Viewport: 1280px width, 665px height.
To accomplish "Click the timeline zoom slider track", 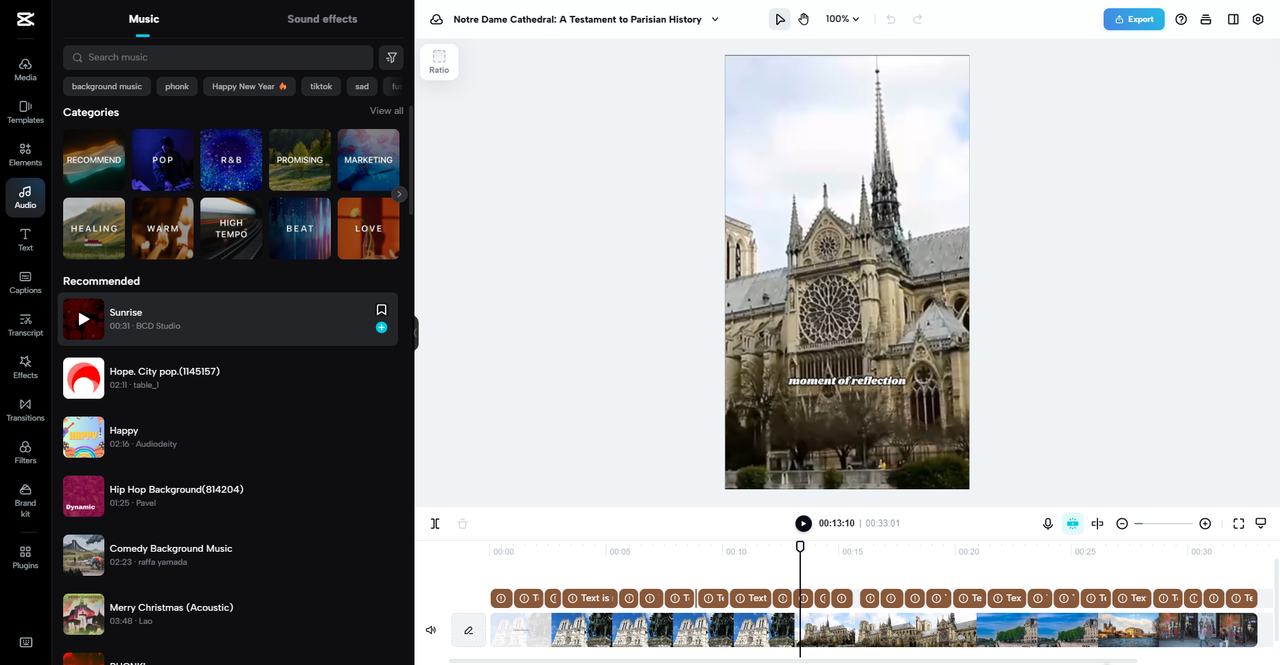I will pyautogui.click(x=1163, y=523).
